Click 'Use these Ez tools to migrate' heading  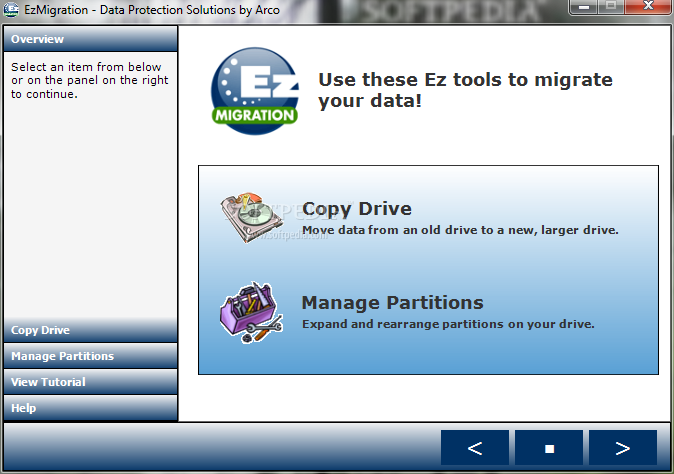(x=465, y=90)
